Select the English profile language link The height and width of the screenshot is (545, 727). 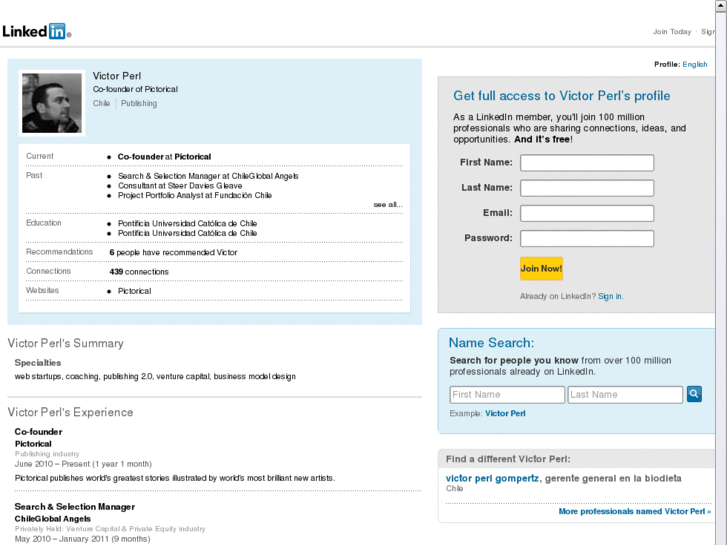(x=695, y=64)
